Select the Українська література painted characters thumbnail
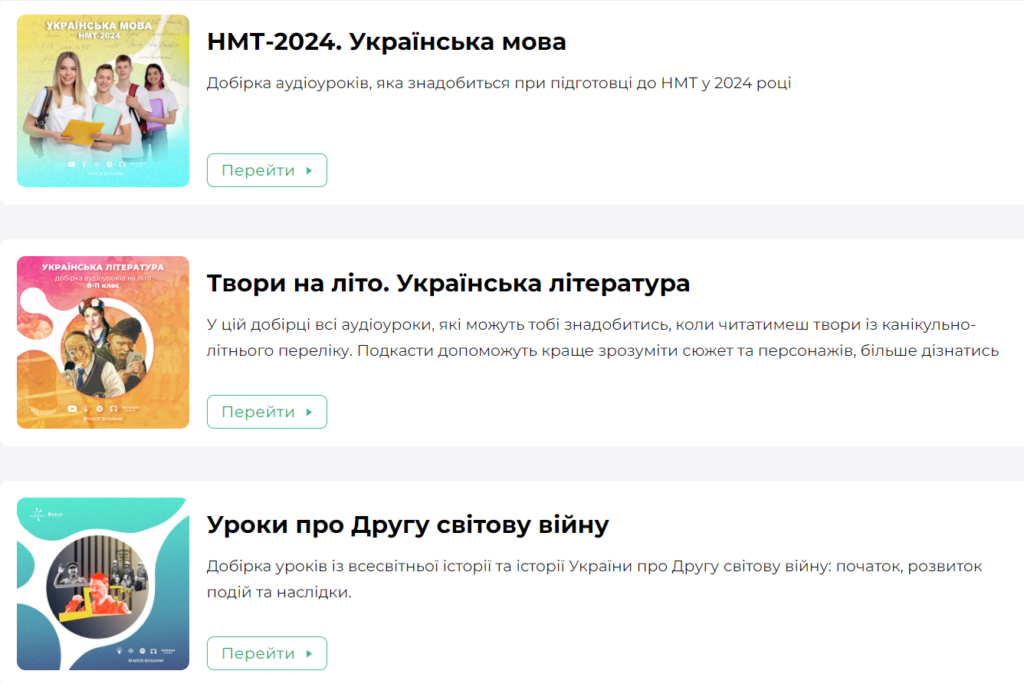1024x684 pixels. click(x=103, y=342)
